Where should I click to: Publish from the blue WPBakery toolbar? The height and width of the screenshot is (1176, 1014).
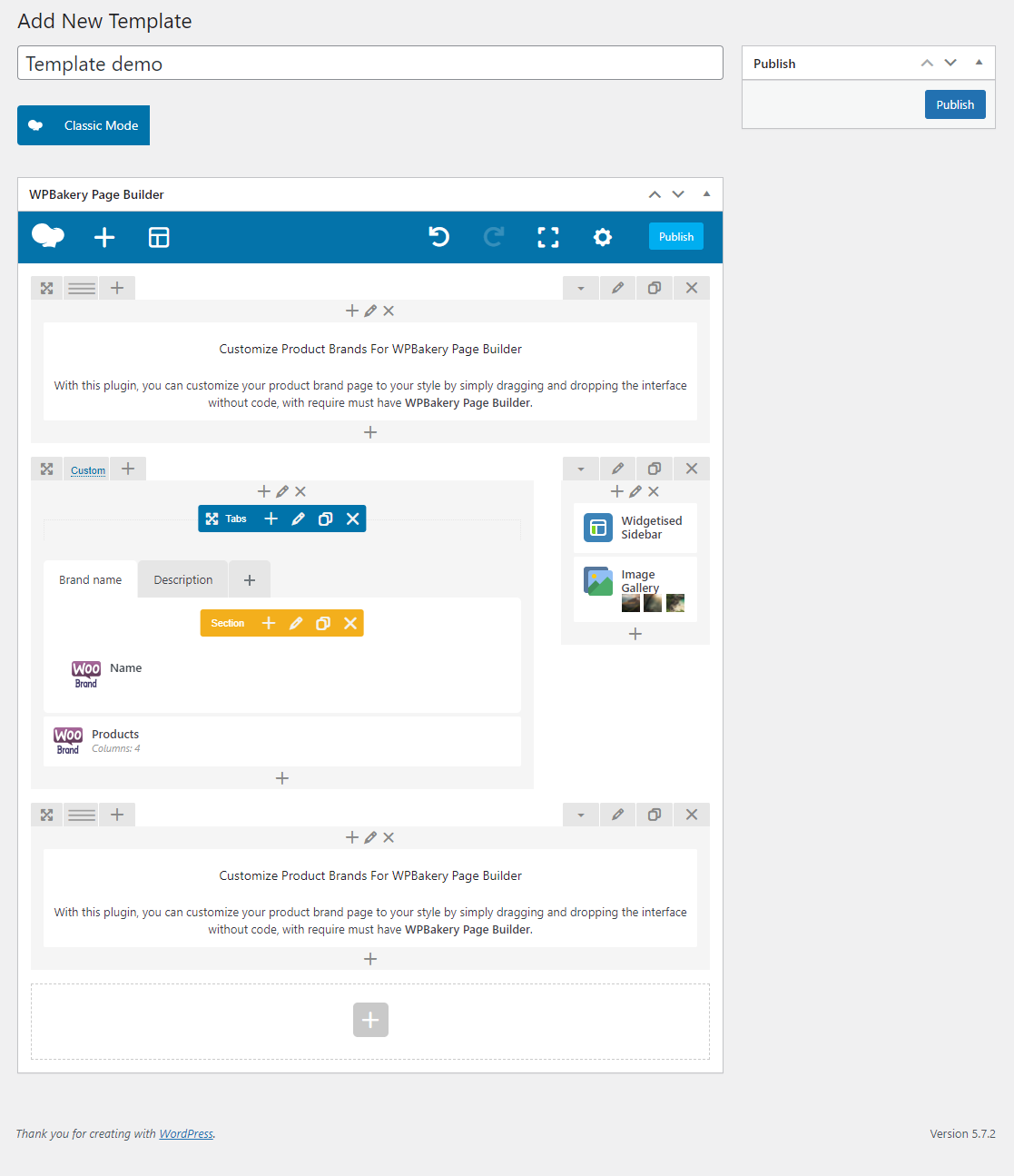coord(676,236)
